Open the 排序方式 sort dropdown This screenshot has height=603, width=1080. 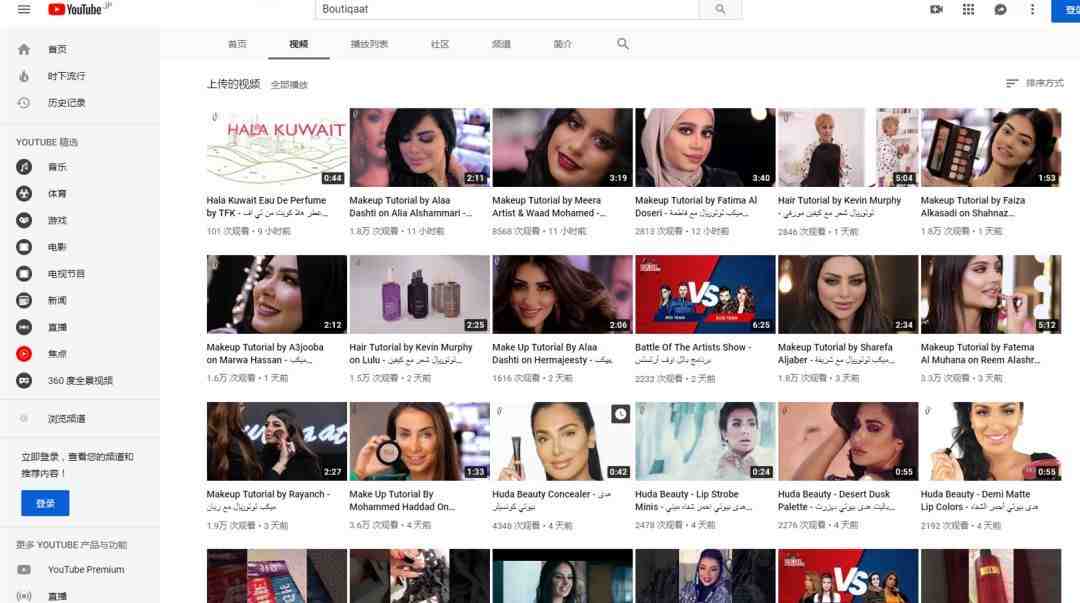point(1035,83)
